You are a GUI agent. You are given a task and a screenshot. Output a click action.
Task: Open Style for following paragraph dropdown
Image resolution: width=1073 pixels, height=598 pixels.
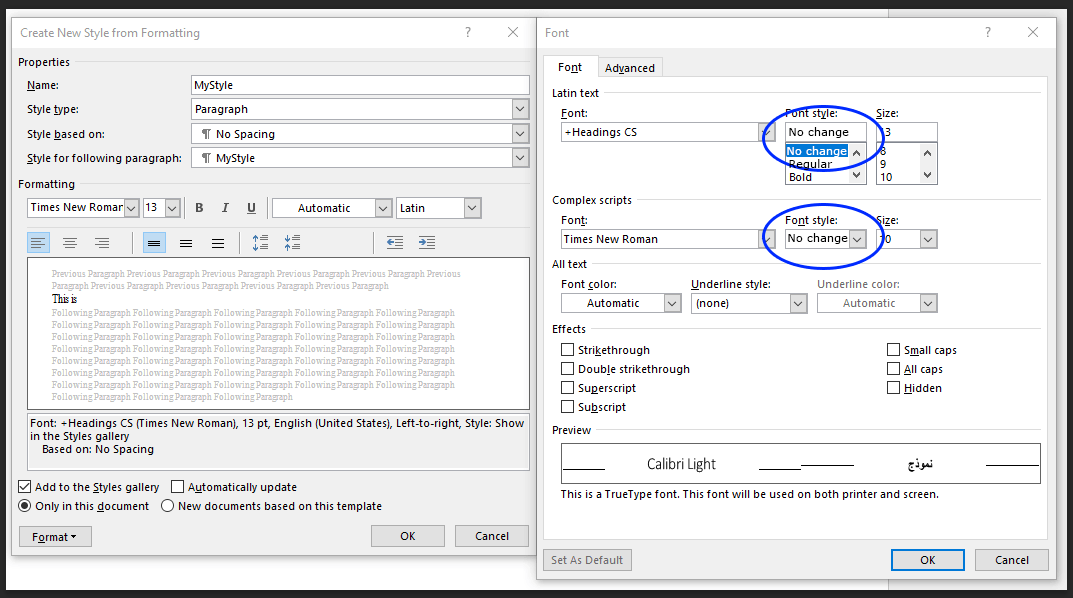click(520, 158)
